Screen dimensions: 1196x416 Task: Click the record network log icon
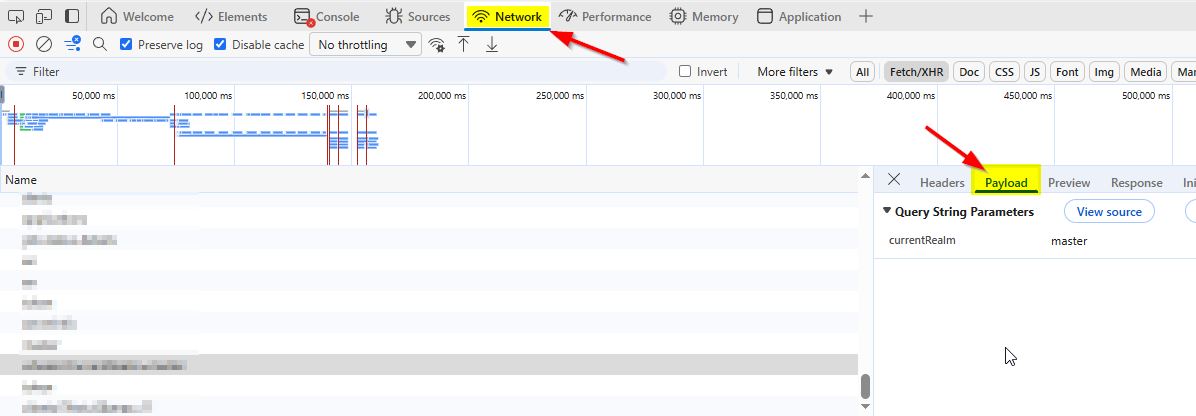[15, 44]
